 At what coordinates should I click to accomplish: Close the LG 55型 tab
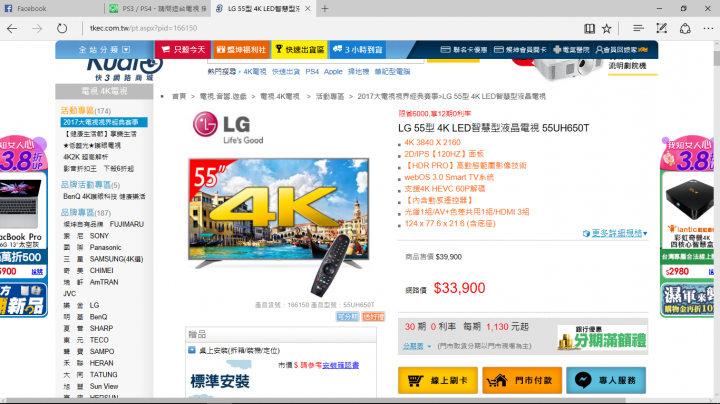pos(308,8)
